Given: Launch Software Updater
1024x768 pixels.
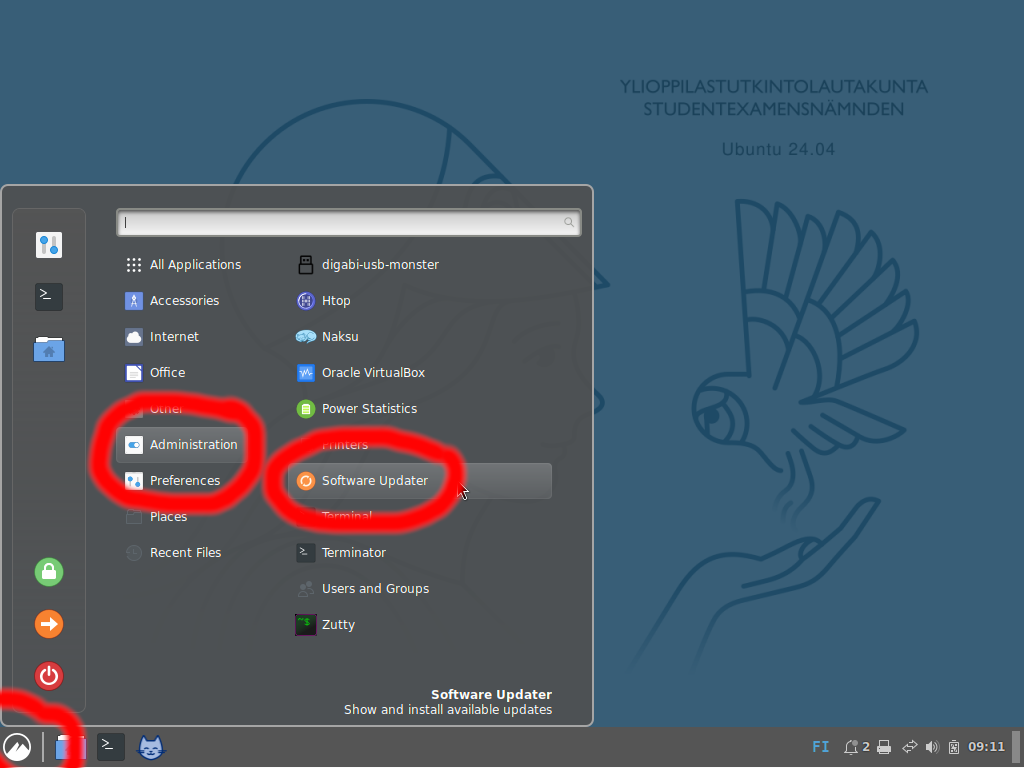Looking at the screenshot, I should tap(374, 481).
